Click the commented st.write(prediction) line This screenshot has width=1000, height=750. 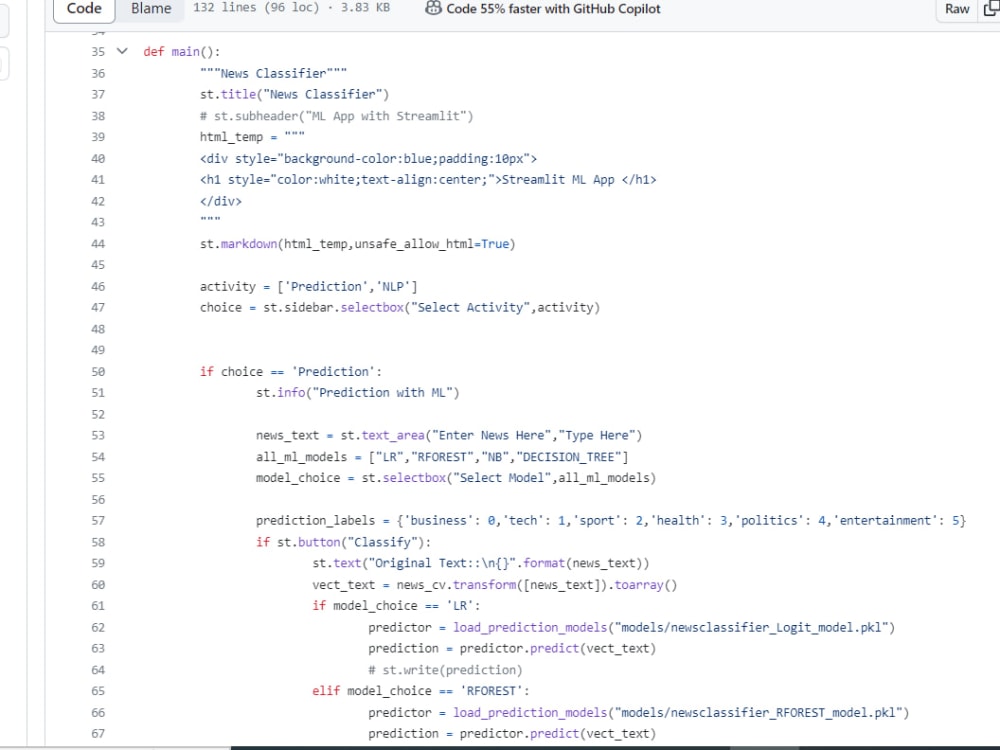pos(445,670)
